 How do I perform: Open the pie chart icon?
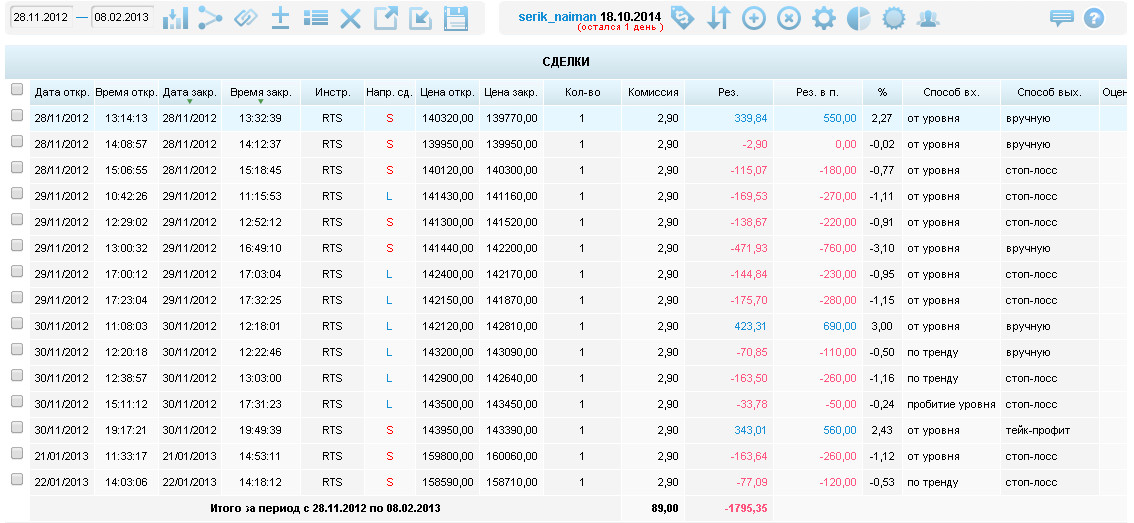pyautogui.click(x=858, y=18)
